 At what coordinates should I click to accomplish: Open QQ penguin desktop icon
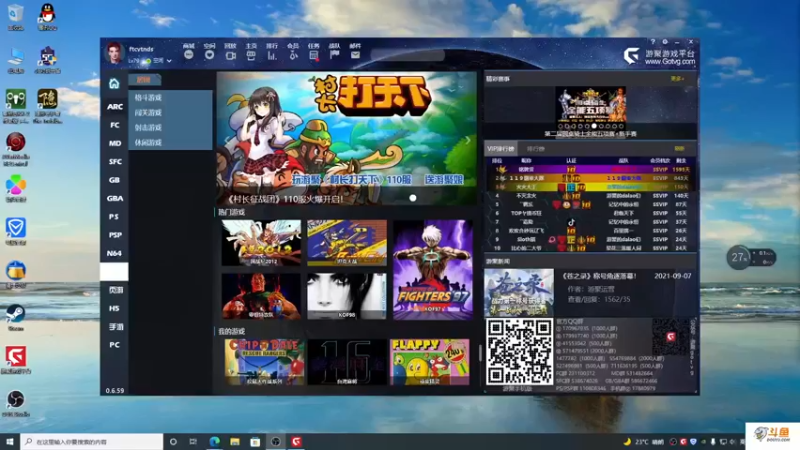click(x=47, y=16)
